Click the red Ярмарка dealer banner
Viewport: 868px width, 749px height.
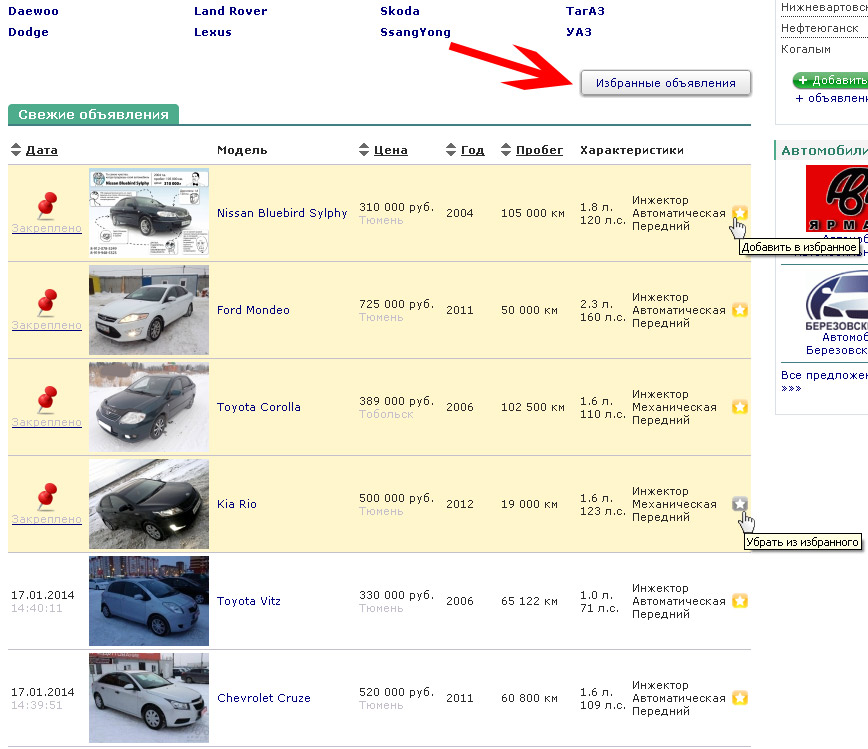(837, 199)
